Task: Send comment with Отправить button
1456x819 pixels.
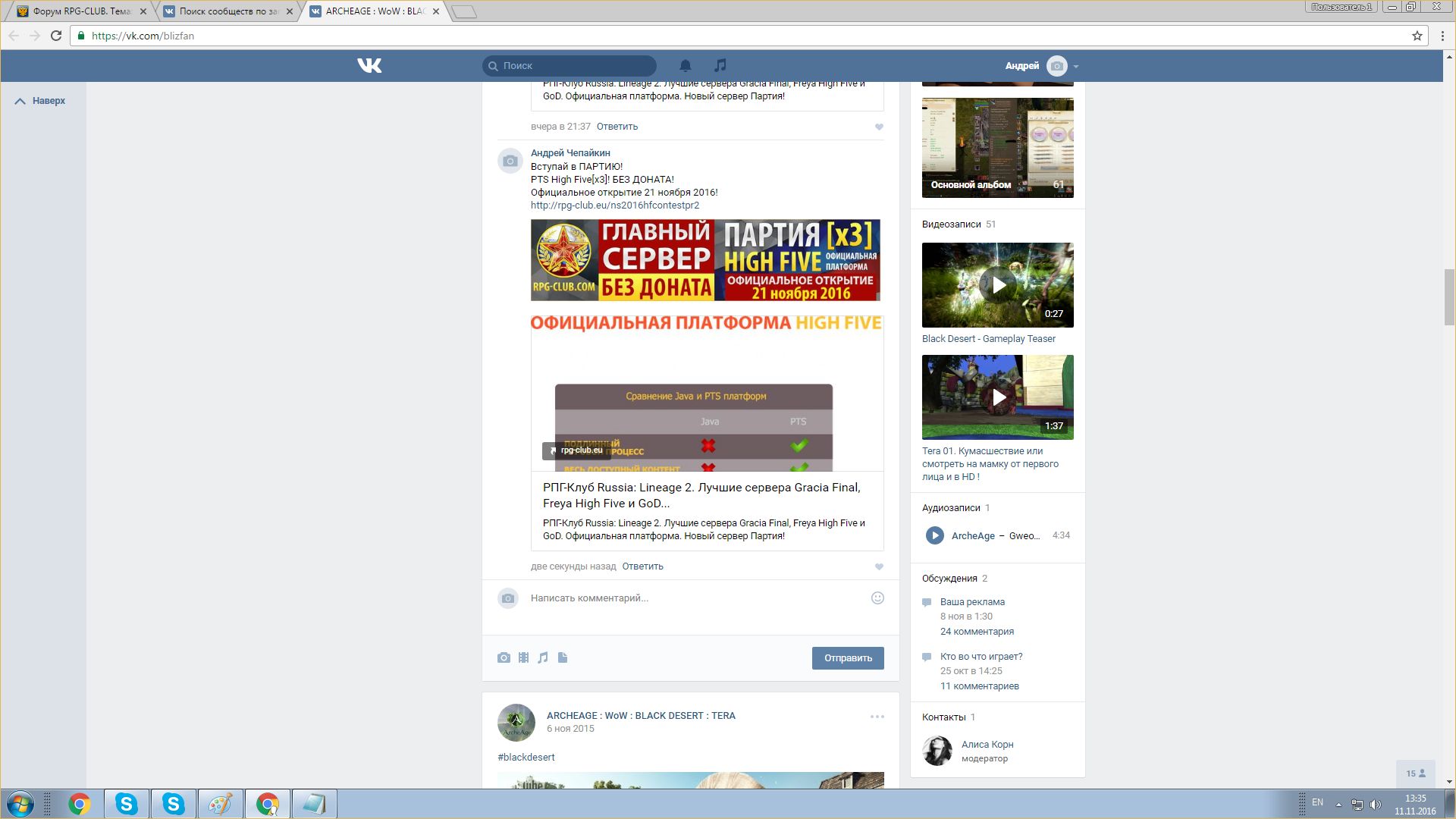Action: 848,658
